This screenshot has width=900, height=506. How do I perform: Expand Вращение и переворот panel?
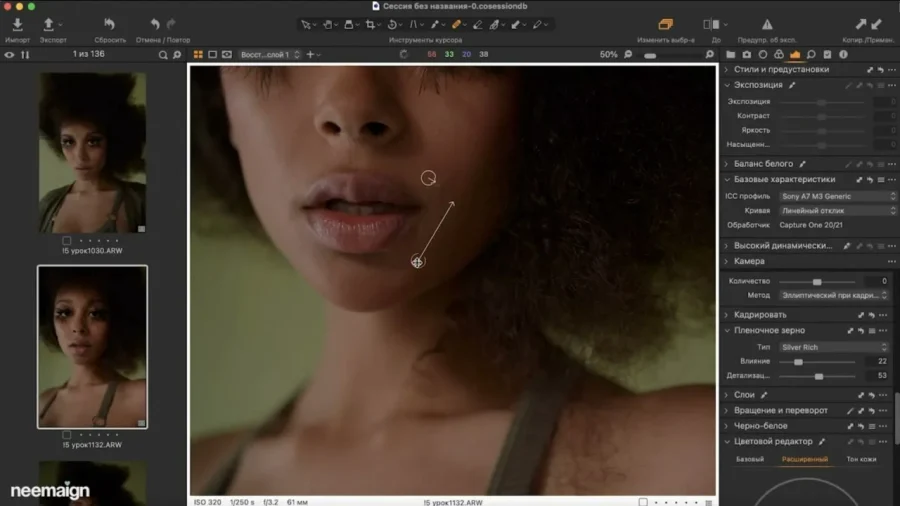coord(727,410)
